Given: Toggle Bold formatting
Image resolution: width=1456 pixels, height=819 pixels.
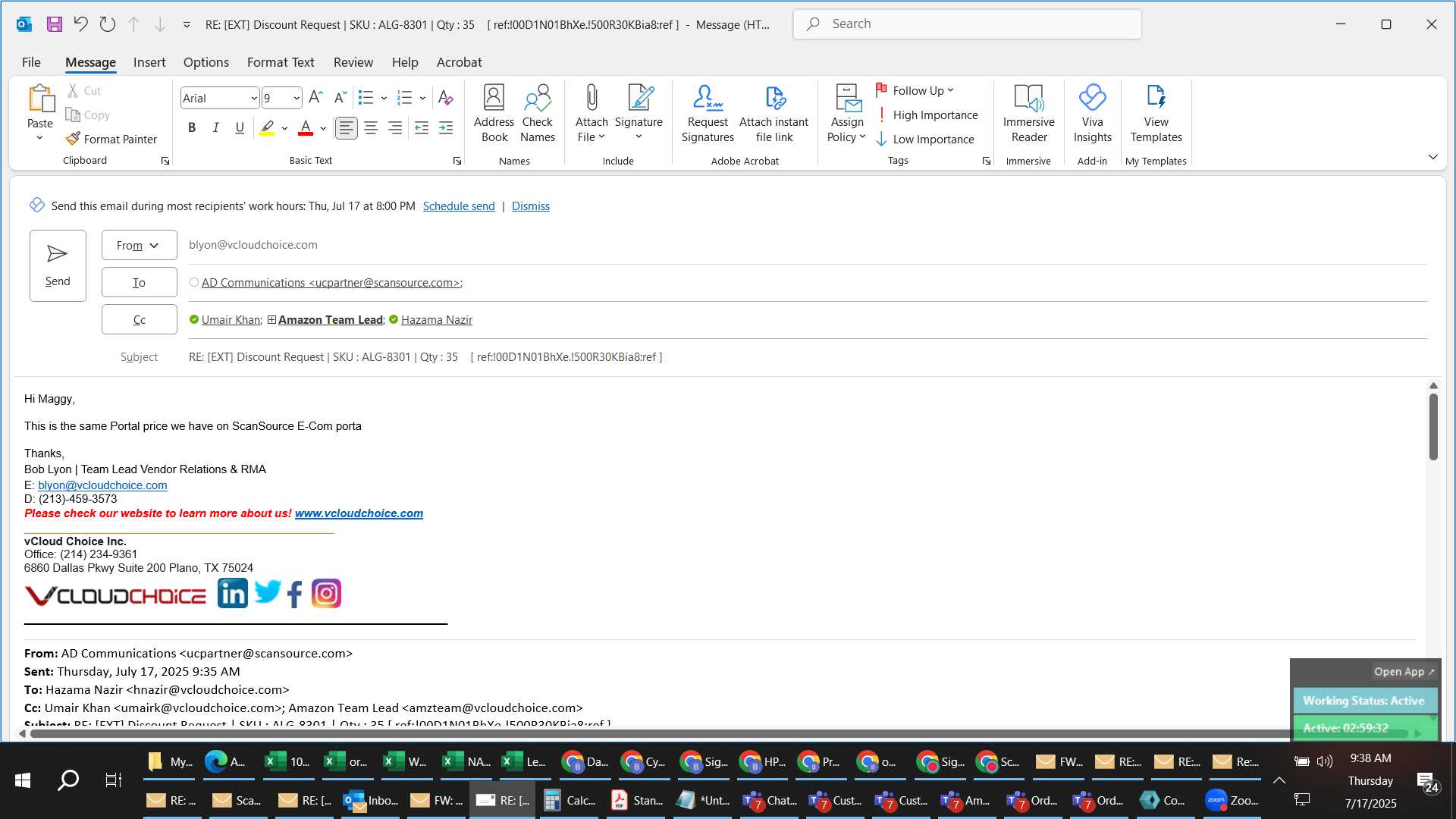Looking at the screenshot, I should (x=192, y=128).
